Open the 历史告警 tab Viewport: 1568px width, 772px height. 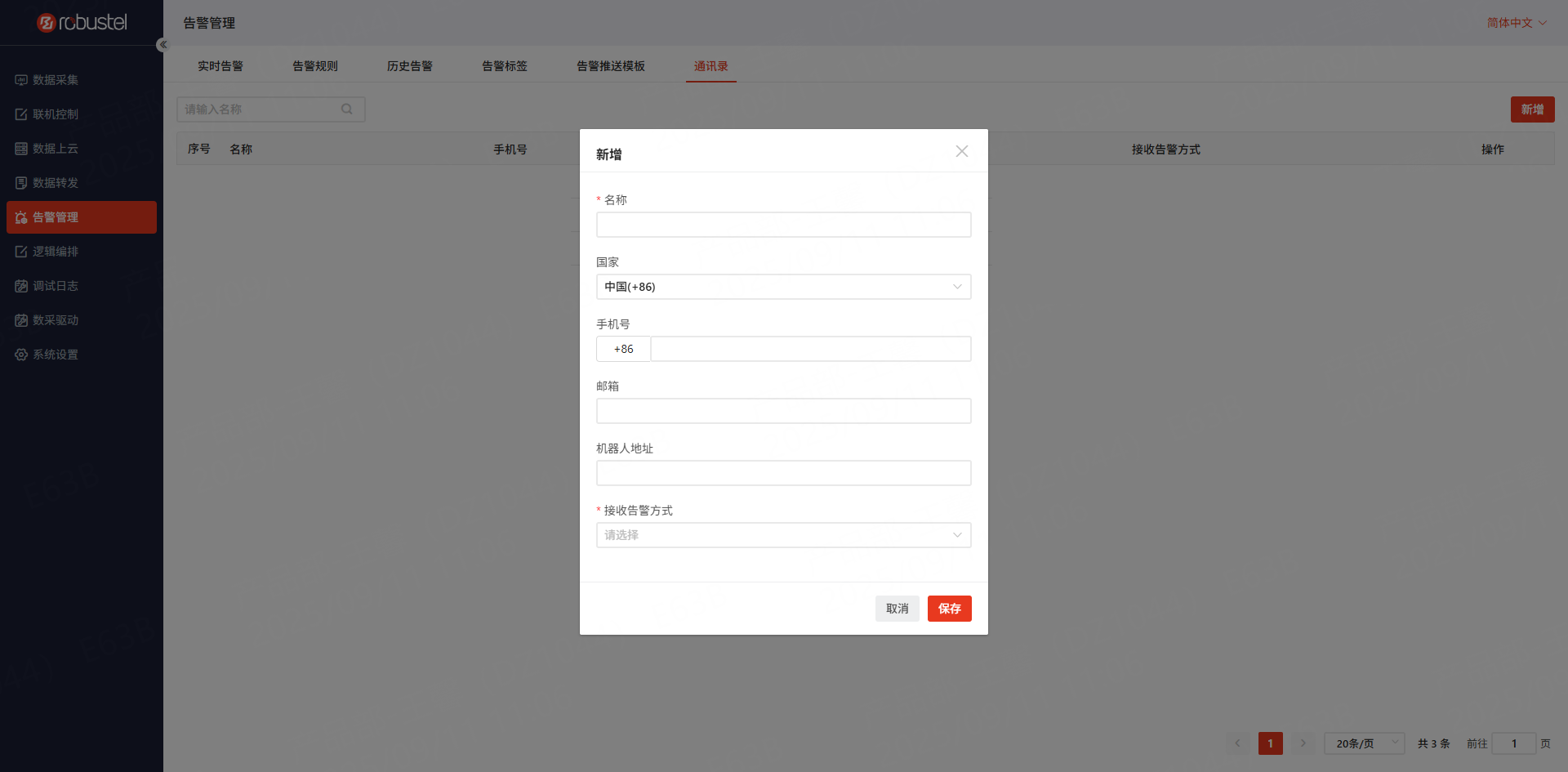click(410, 66)
